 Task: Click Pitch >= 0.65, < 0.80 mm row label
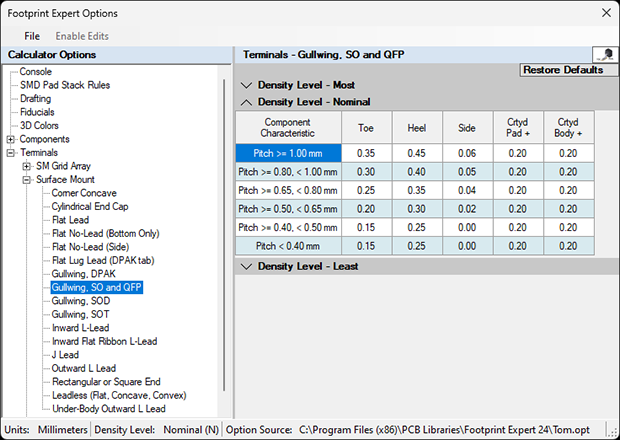tap(288, 191)
